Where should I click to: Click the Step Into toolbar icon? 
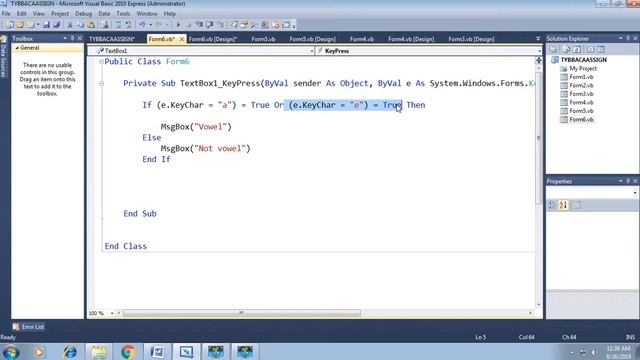(199, 25)
